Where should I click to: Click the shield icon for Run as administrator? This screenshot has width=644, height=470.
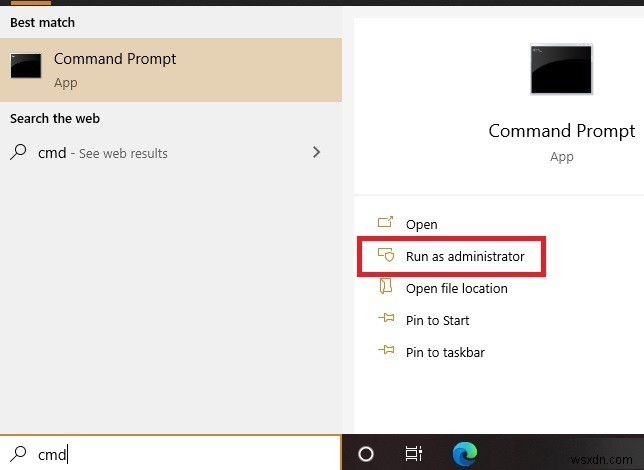pyautogui.click(x=386, y=256)
